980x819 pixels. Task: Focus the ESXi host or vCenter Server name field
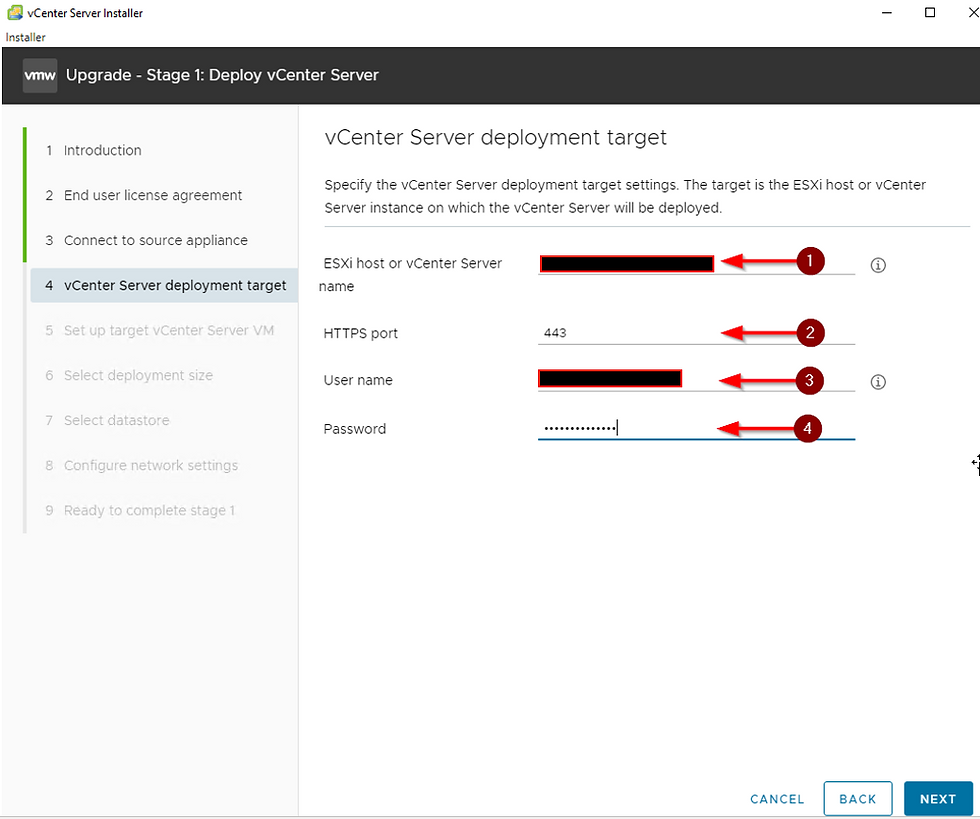[696, 264]
